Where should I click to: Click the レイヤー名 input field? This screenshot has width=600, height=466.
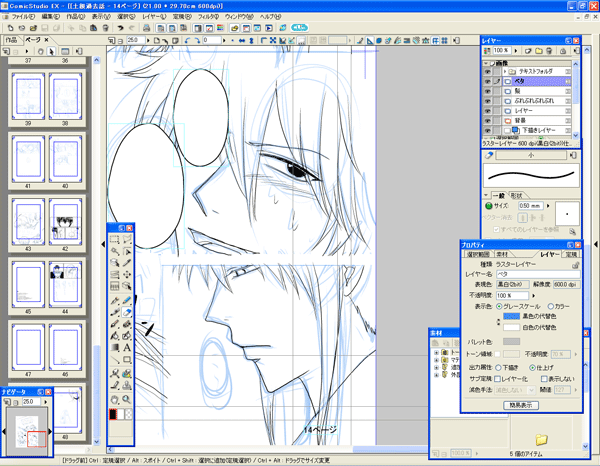click(538, 274)
